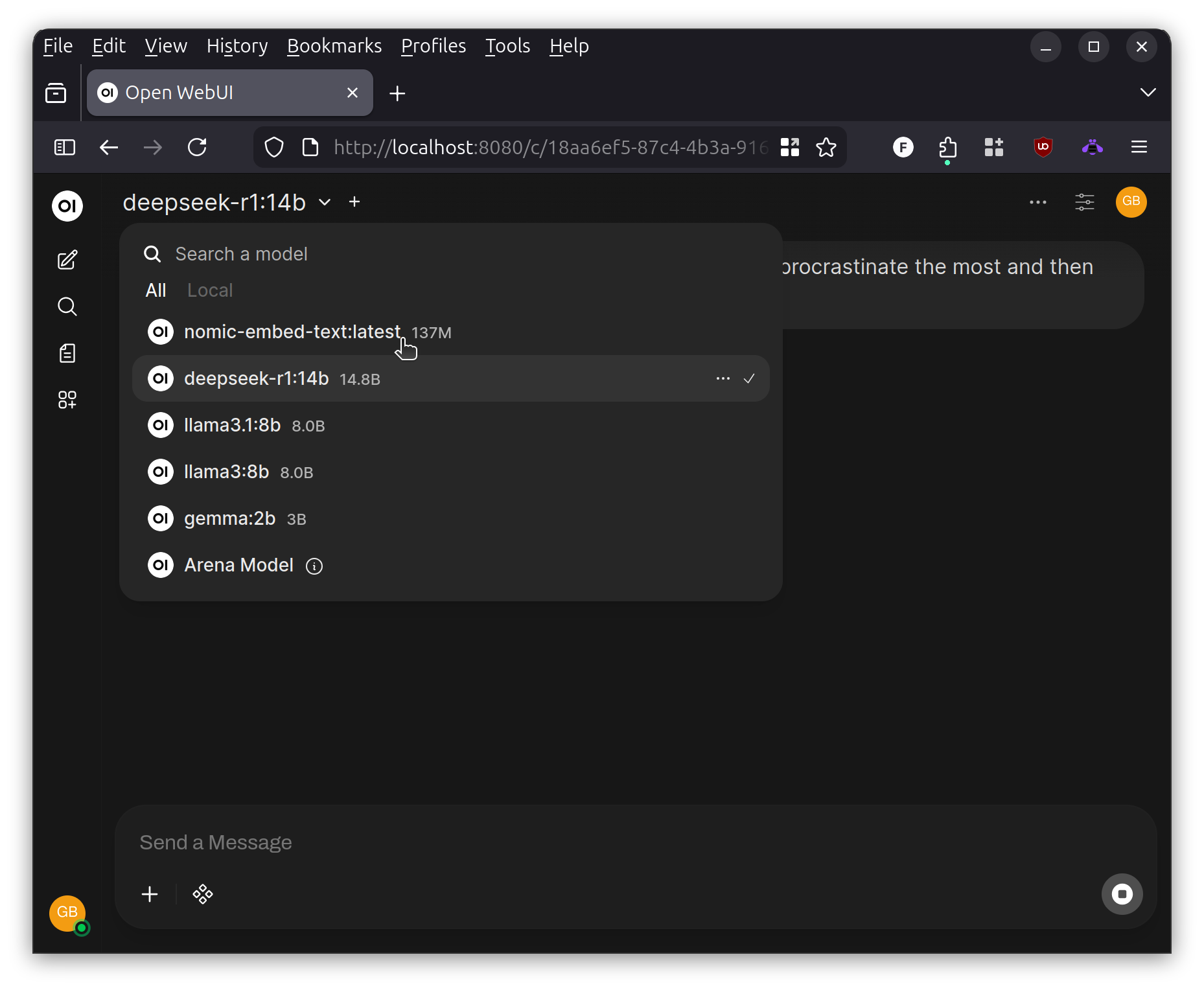Viewport: 1204px width, 990px height.
Task: Open Notes from the sidebar
Action: (x=67, y=353)
